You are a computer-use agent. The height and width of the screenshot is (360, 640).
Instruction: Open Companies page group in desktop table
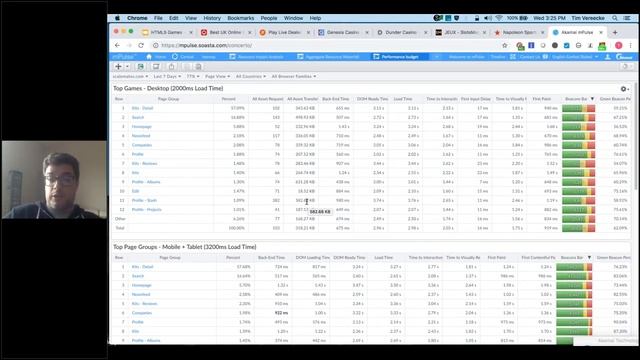tap(142, 145)
